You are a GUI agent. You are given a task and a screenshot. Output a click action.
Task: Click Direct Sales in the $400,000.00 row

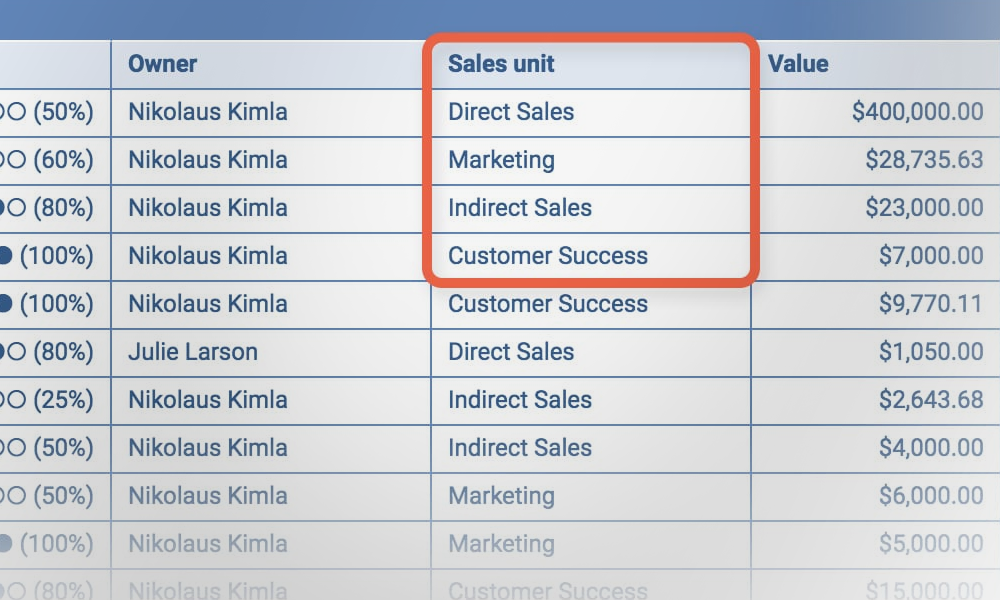click(x=511, y=112)
